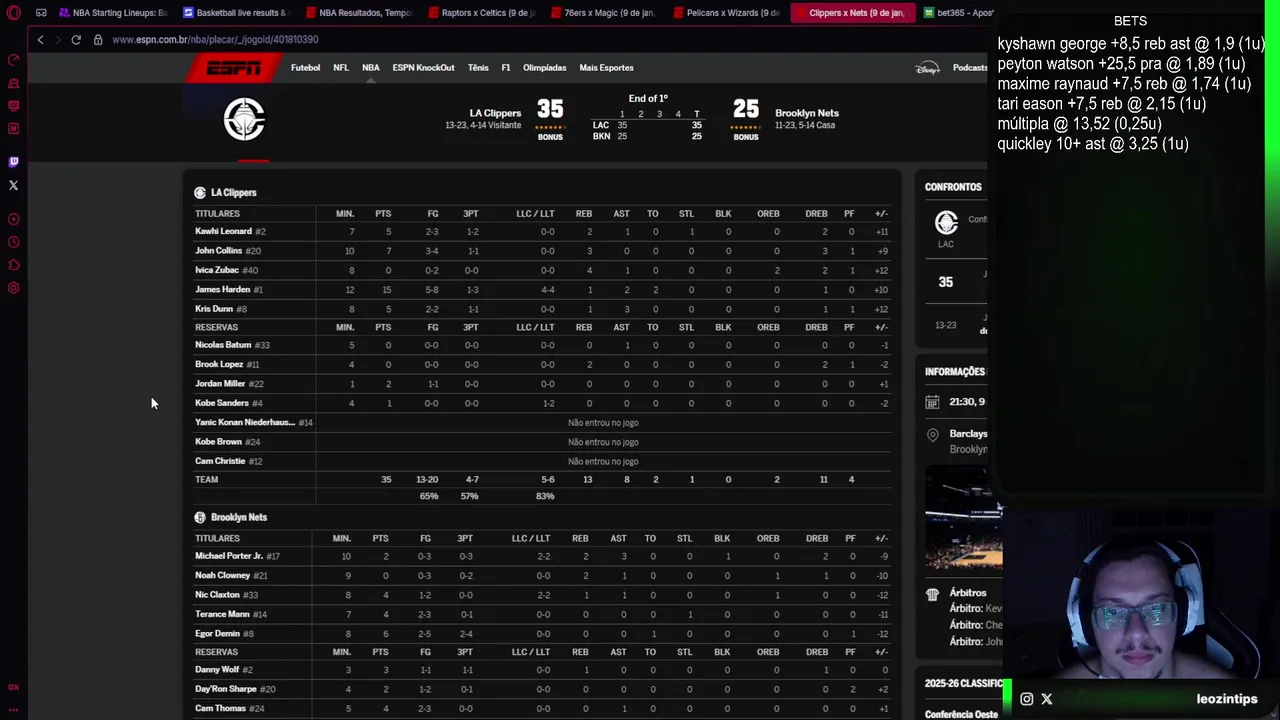1280x720 pixels.
Task: Switch to Raptors x Celtics tab
Action: coord(482,13)
